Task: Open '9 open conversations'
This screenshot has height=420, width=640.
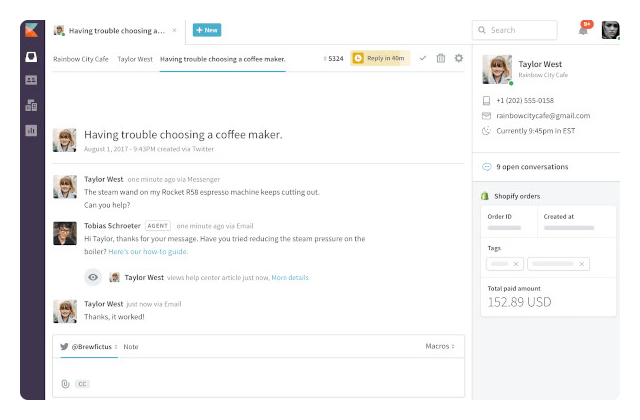Action: tap(532, 167)
